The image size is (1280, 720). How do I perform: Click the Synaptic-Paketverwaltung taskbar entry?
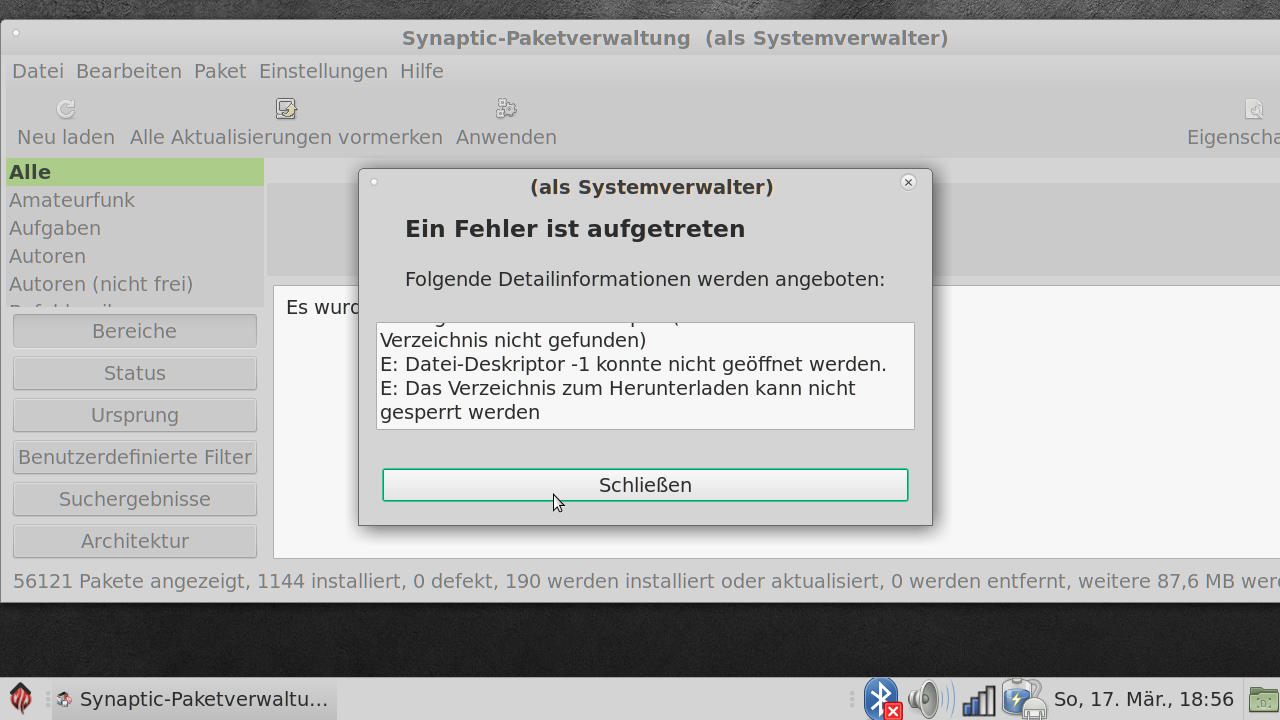(x=194, y=699)
